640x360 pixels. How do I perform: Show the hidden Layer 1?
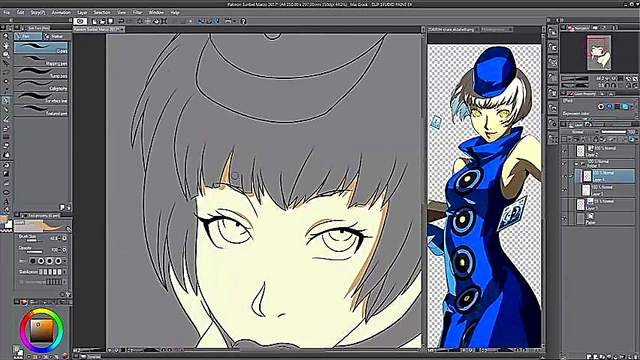click(x=564, y=204)
